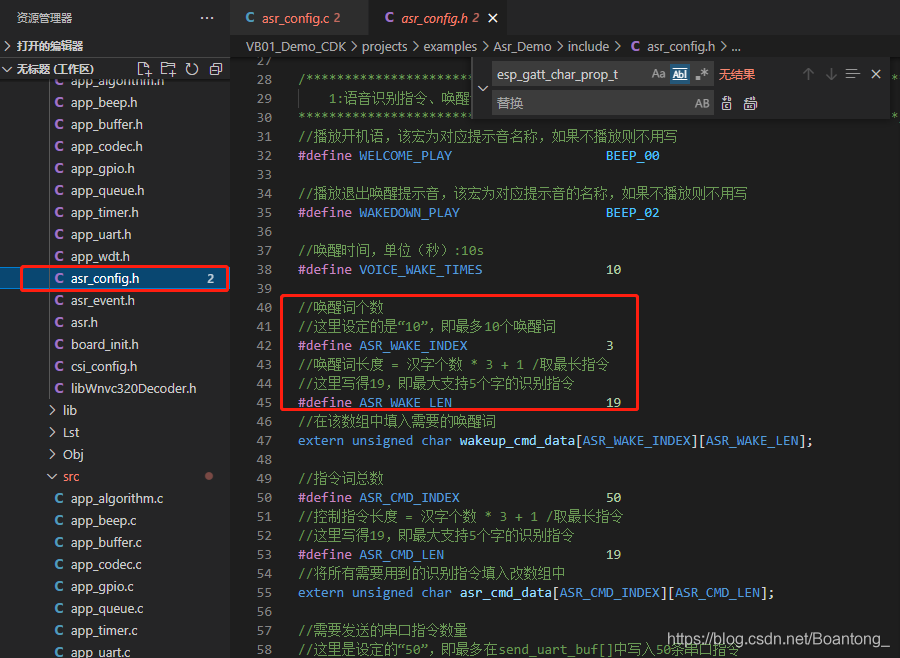This screenshot has height=658, width=900.
Task: Open the explorer more actions ellipsis
Action: [x=207, y=18]
